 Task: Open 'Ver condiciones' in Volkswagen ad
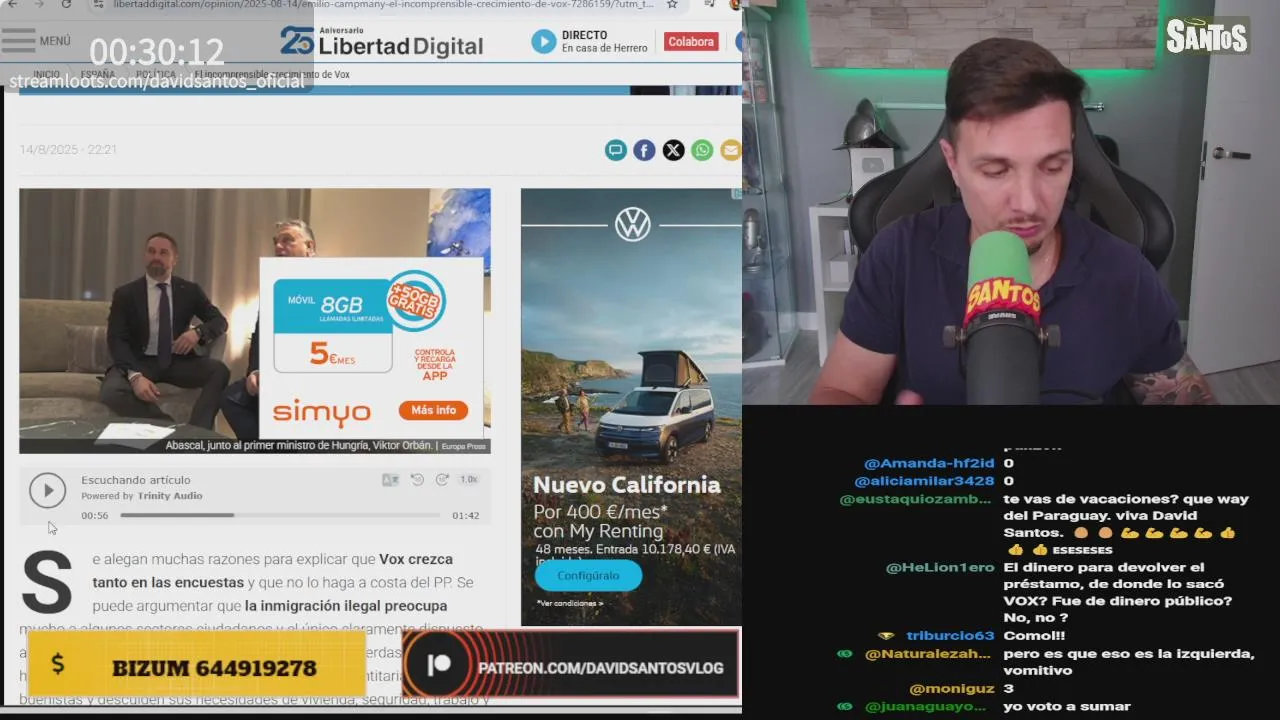click(570, 603)
